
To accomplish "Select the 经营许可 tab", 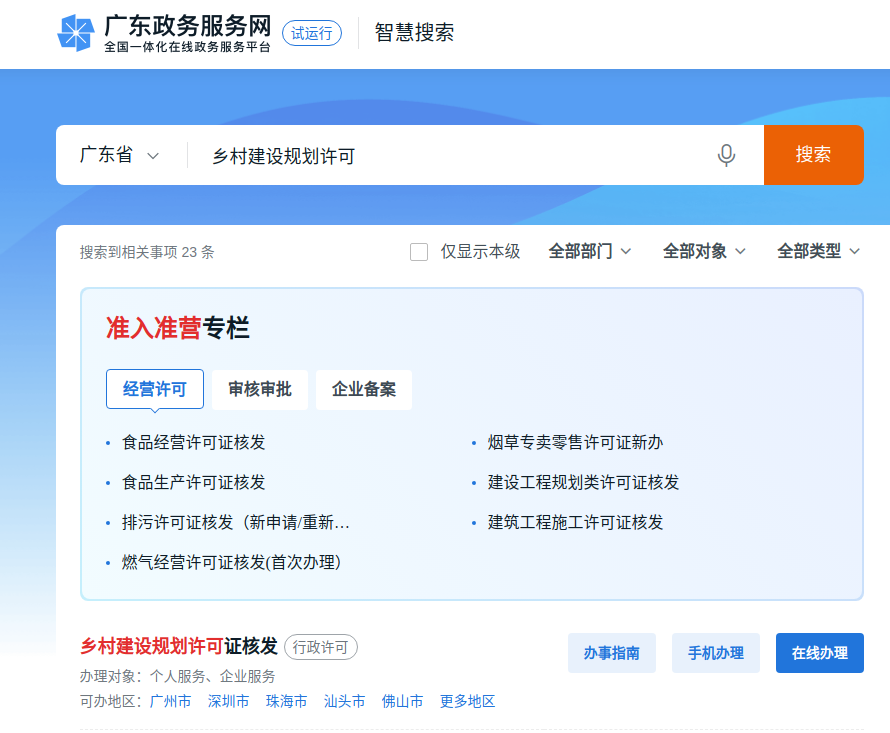I will (155, 389).
